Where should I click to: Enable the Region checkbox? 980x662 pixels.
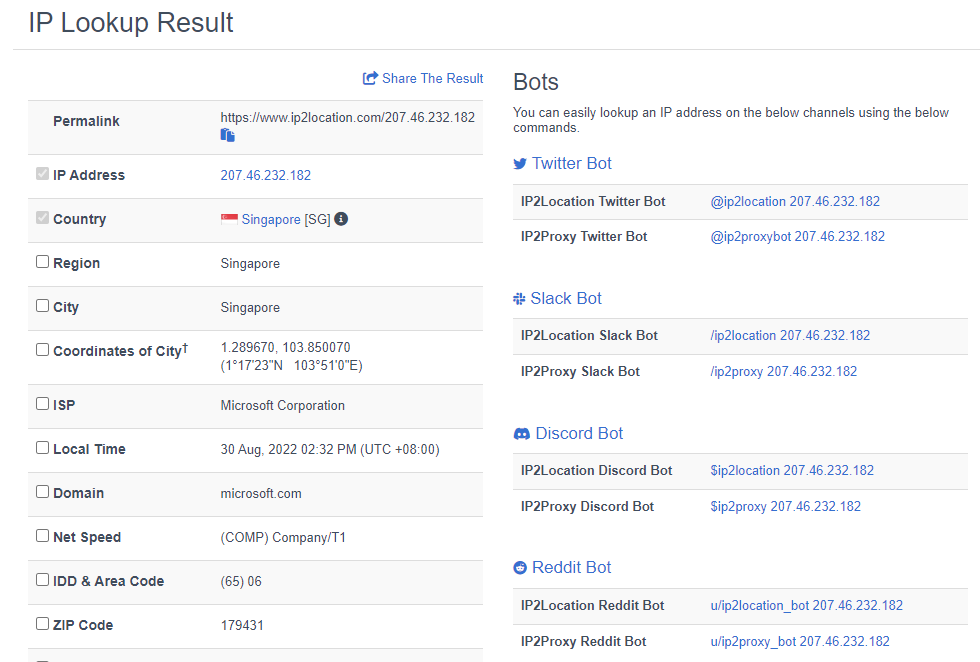tap(42, 261)
